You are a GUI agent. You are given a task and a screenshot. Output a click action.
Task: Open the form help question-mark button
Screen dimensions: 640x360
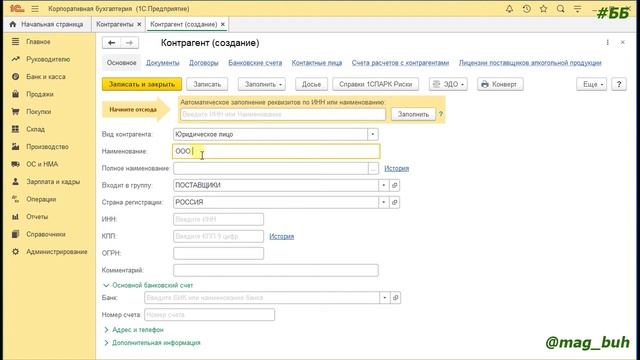pyautogui.click(x=619, y=84)
